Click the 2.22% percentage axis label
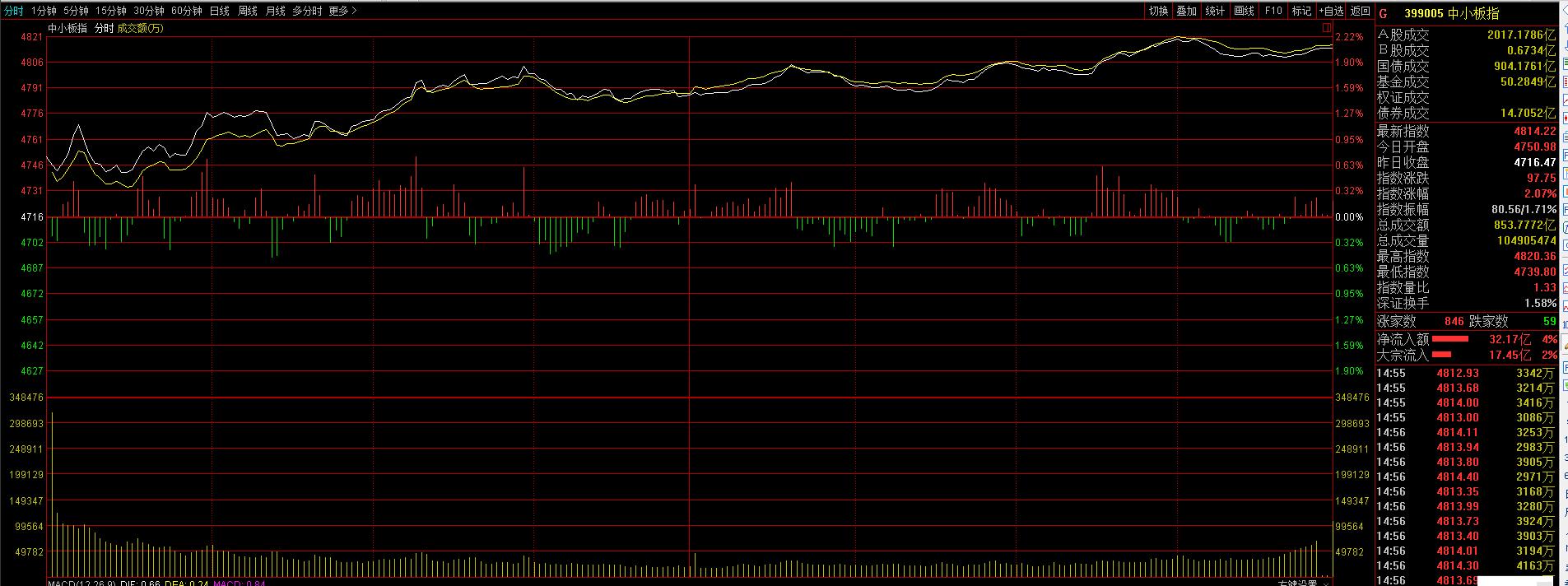 1349,37
